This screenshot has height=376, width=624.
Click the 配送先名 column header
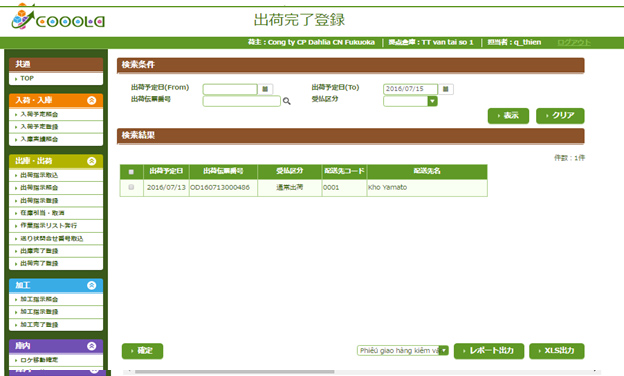pos(427,171)
